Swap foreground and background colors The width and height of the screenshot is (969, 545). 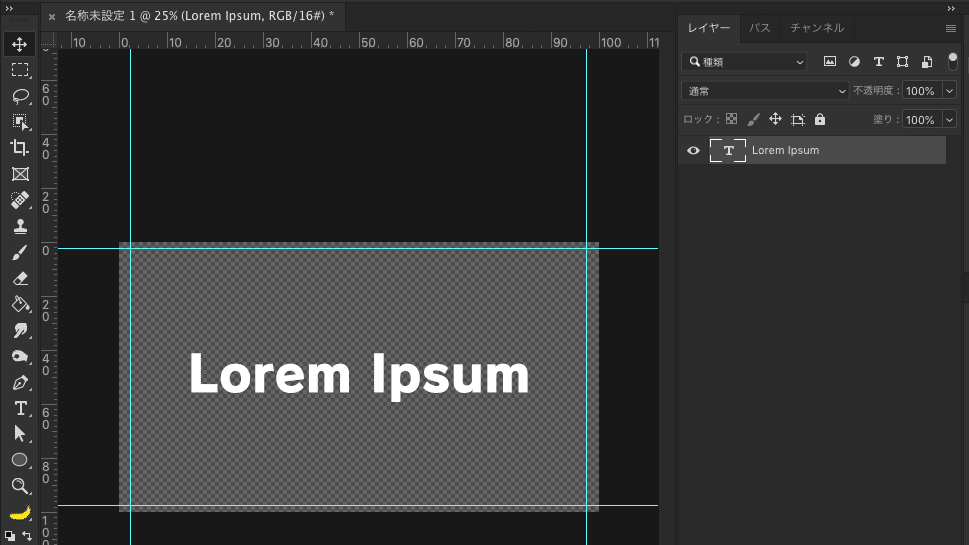pos(27,536)
